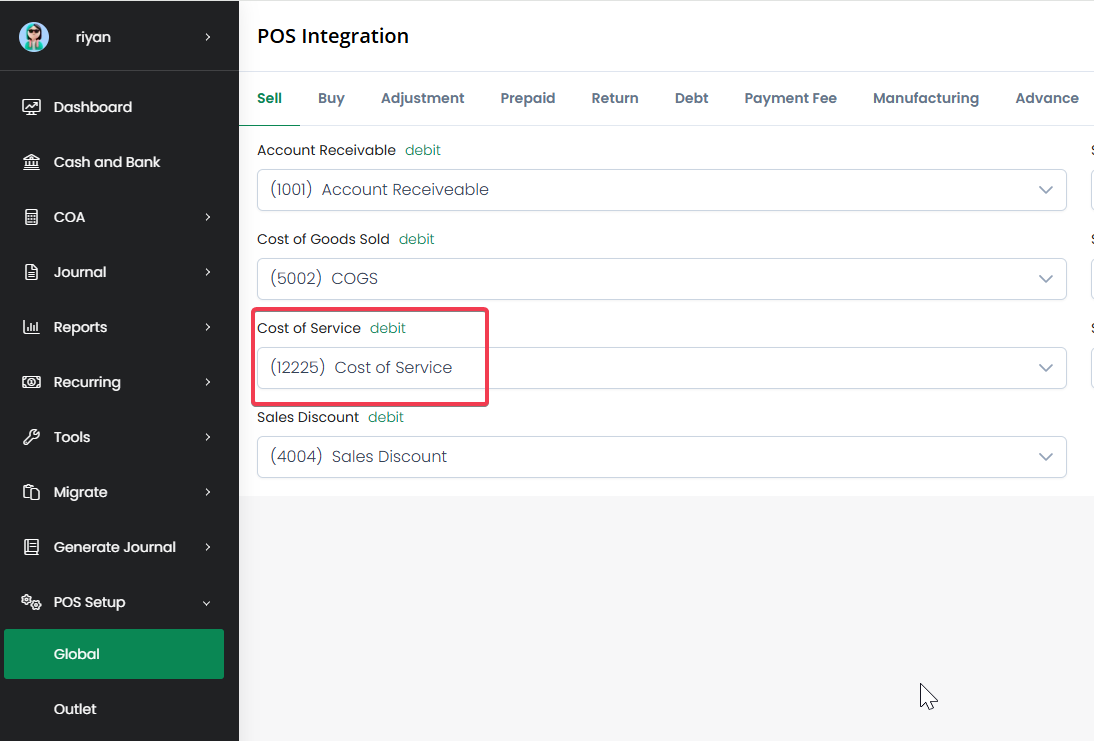This screenshot has width=1094, height=741.
Task: Open the Cost of Service dropdown
Action: pyautogui.click(x=661, y=368)
